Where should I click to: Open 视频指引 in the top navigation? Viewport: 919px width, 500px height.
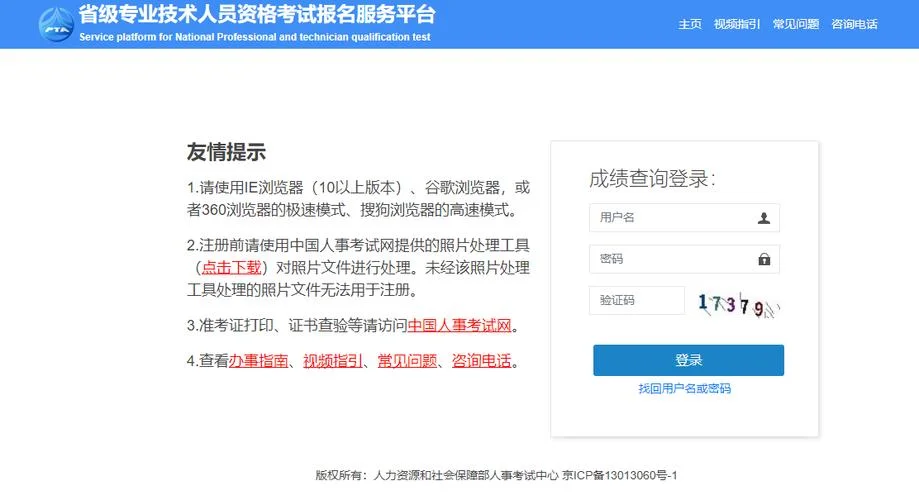click(x=737, y=24)
